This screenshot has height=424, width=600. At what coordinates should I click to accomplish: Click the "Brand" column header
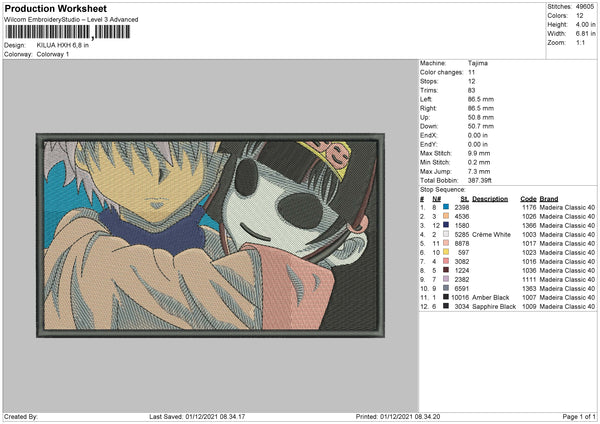549,199
